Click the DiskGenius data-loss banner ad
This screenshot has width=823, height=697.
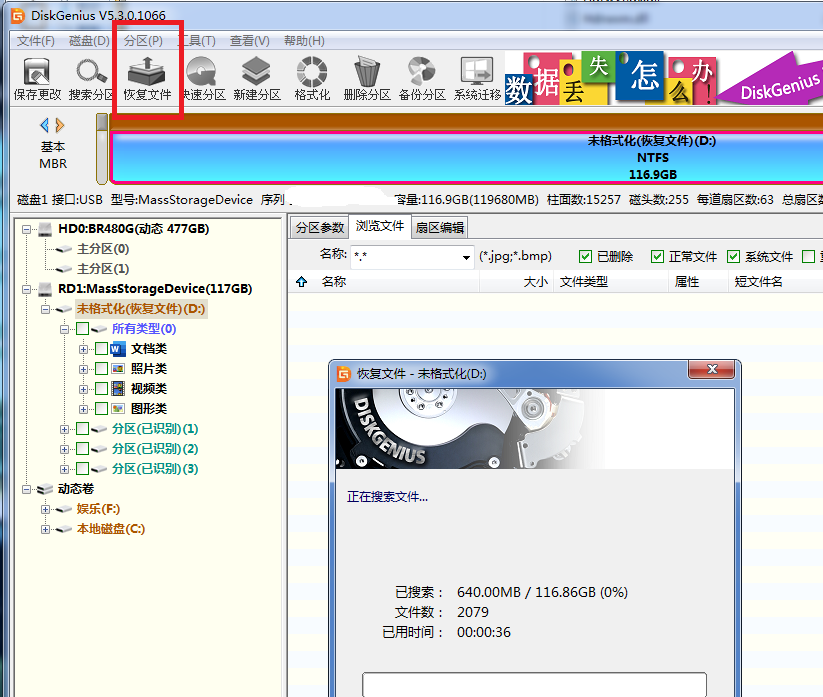click(663, 78)
